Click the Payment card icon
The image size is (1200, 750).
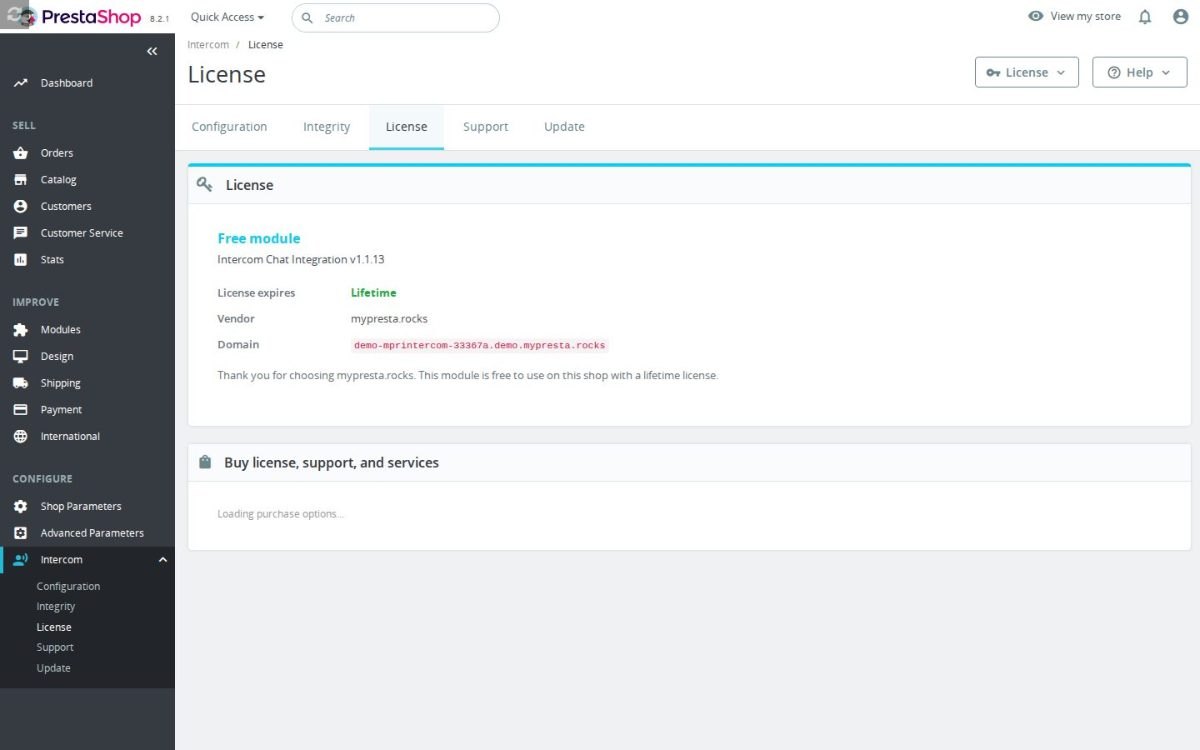coord(20,410)
